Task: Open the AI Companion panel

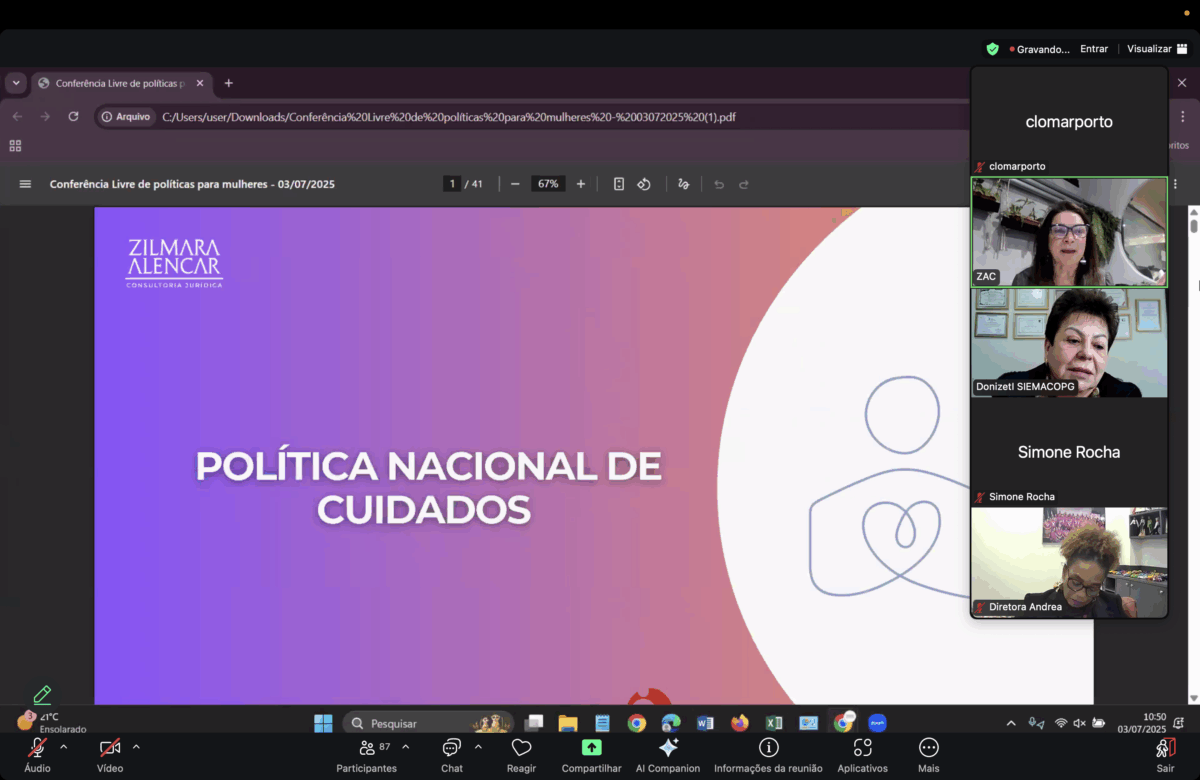Action: point(668,748)
